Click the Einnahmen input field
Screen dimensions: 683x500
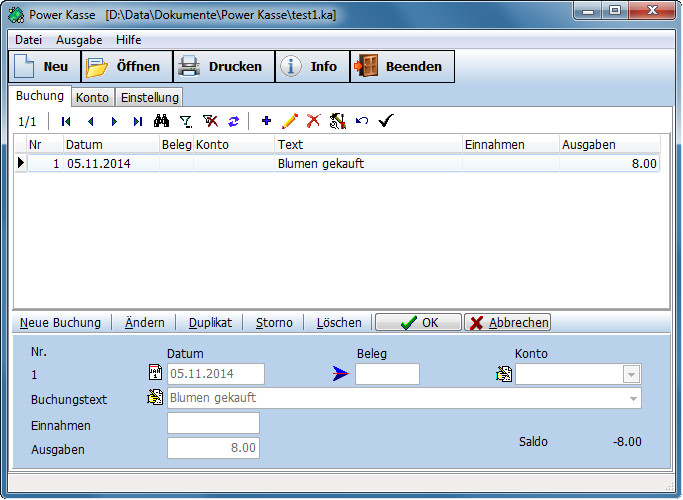click(x=213, y=423)
